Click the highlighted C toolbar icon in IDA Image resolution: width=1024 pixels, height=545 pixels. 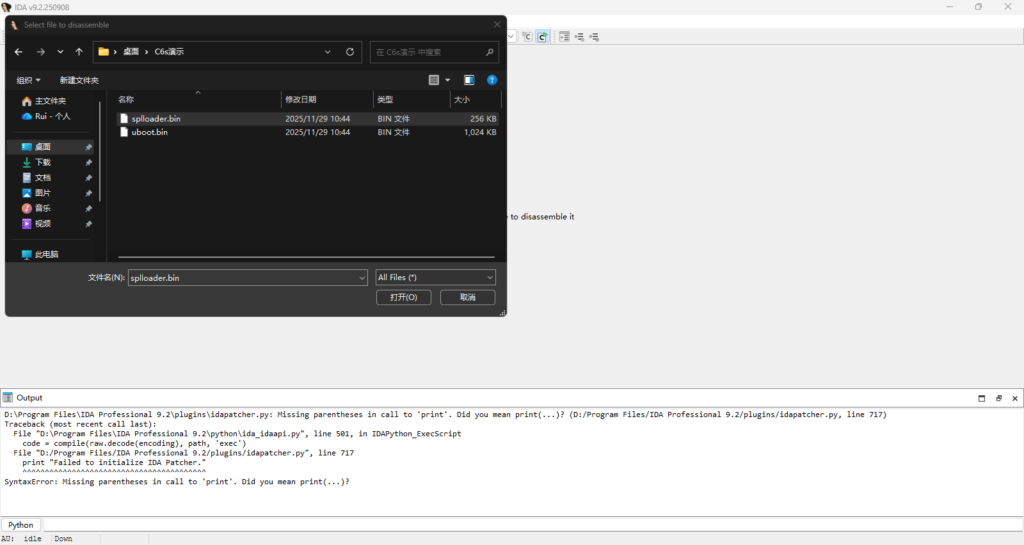[x=542, y=36]
